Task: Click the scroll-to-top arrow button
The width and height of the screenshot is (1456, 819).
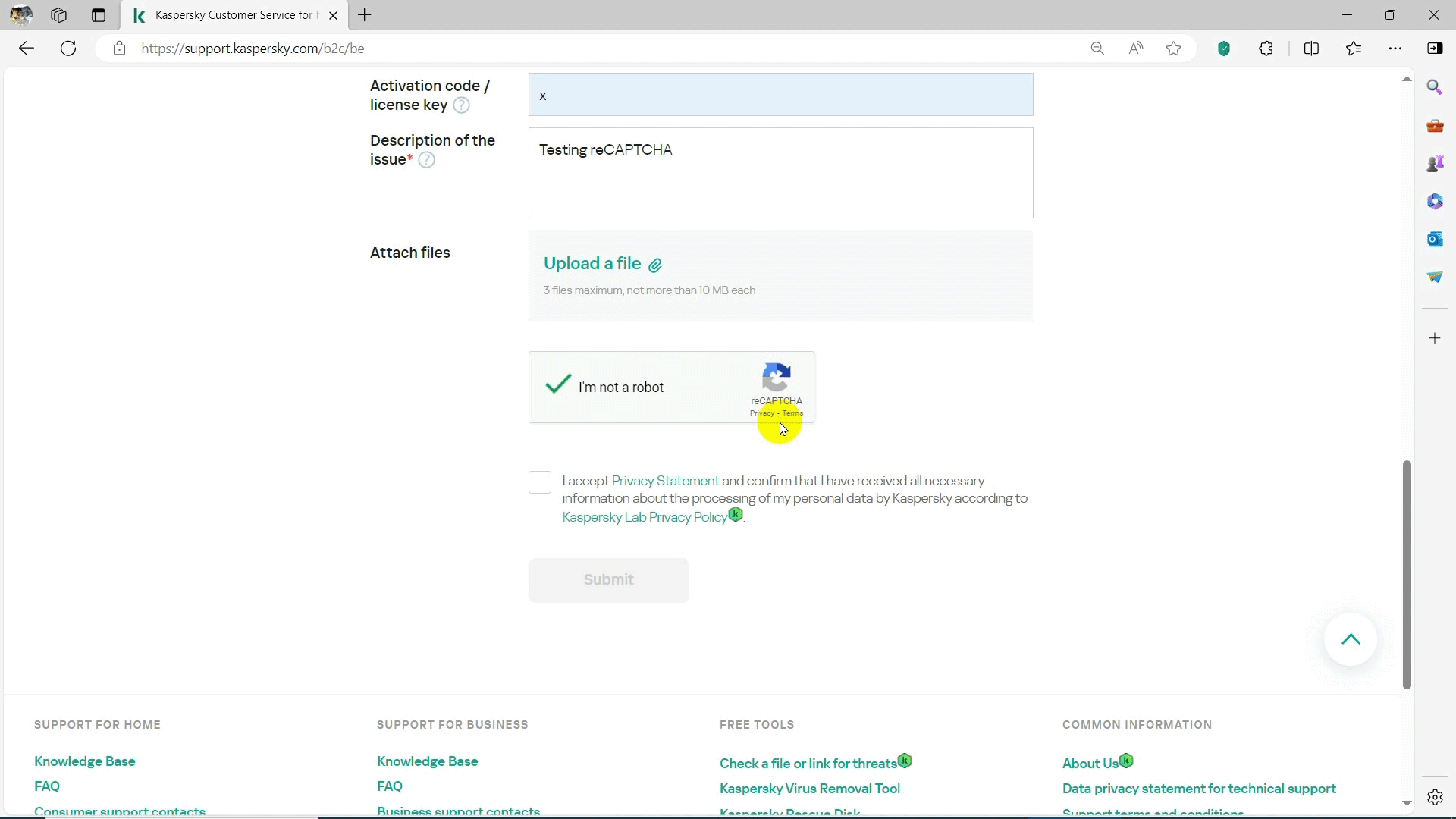Action: pyautogui.click(x=1351, y=639)
